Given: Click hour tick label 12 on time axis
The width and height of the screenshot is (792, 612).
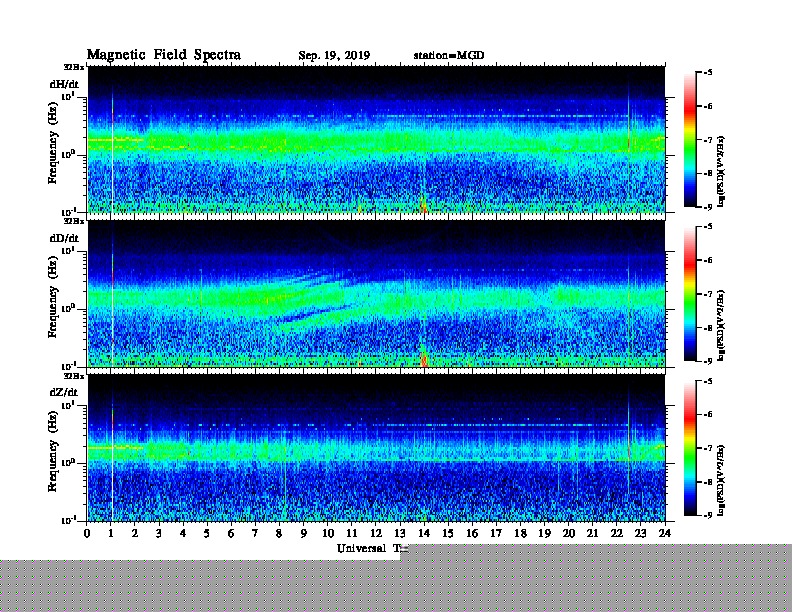Looking at the screenshot, I should (x=376, y=533).
